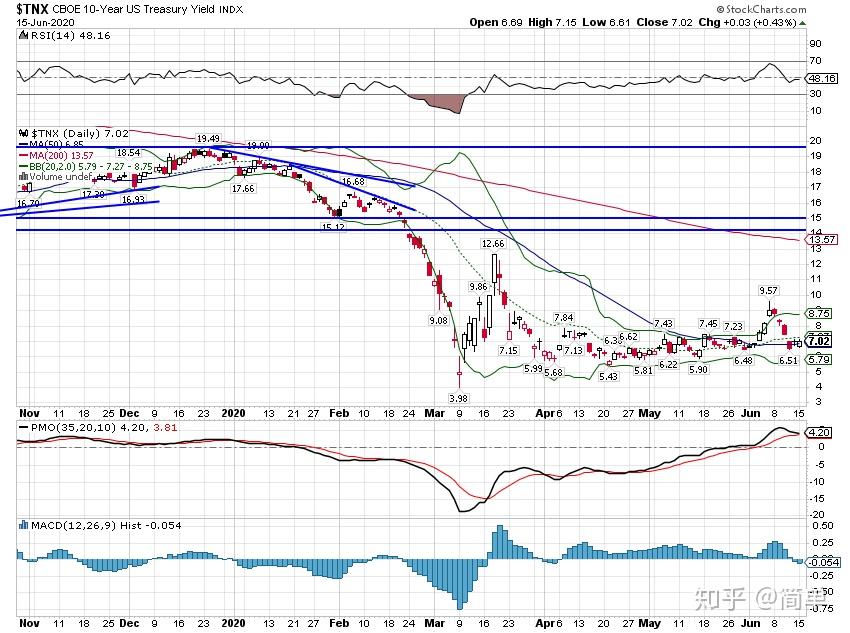
Task: Click the StockCharts.com copyright logo
Action: click(x=761, y=9)
